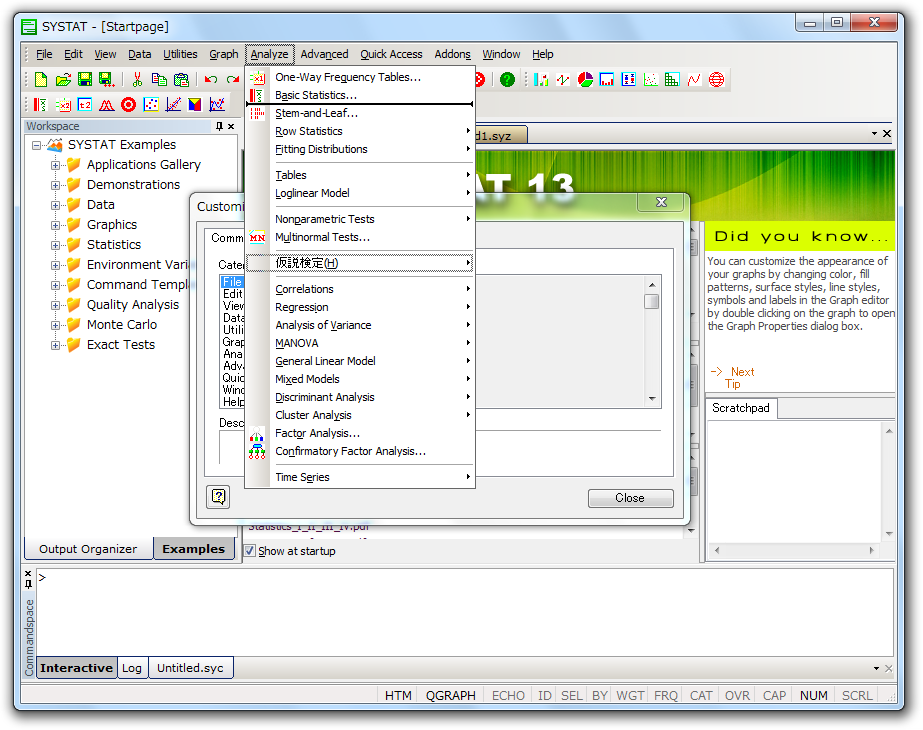The height and width of the screenshot is (730, 923).
Task: Click the bar chart graph icon
Action: coord(541,79)
